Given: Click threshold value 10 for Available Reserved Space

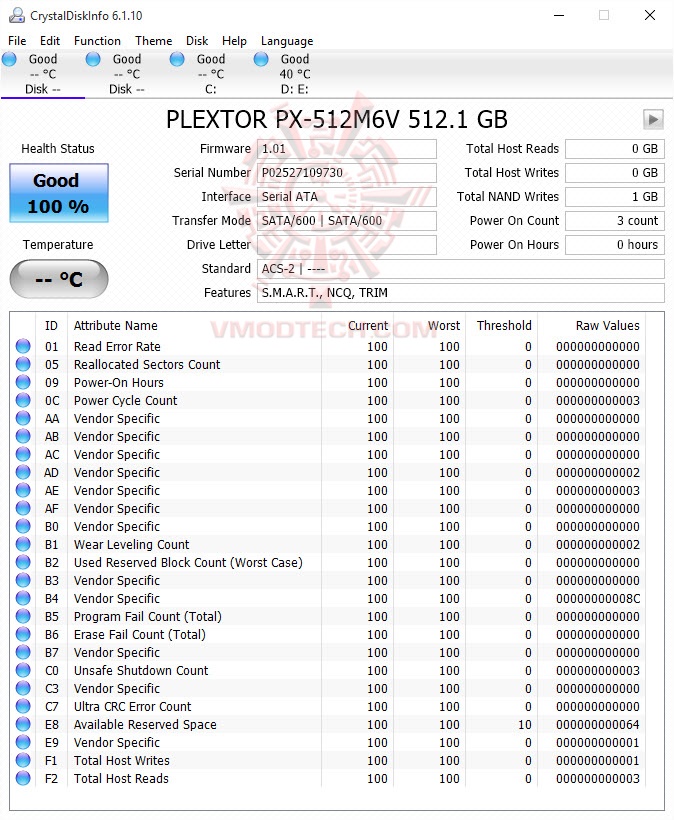Looking at the screenshot, I should tap(524, 724).
